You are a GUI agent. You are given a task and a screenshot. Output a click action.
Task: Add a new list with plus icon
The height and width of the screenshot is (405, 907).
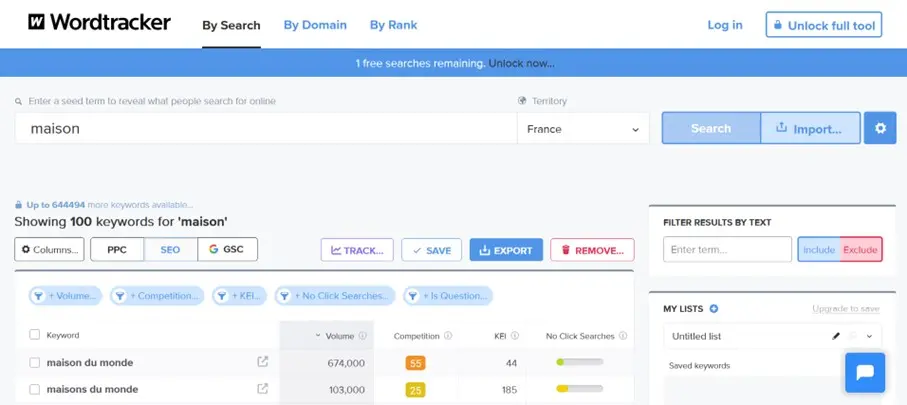[714, 309]
